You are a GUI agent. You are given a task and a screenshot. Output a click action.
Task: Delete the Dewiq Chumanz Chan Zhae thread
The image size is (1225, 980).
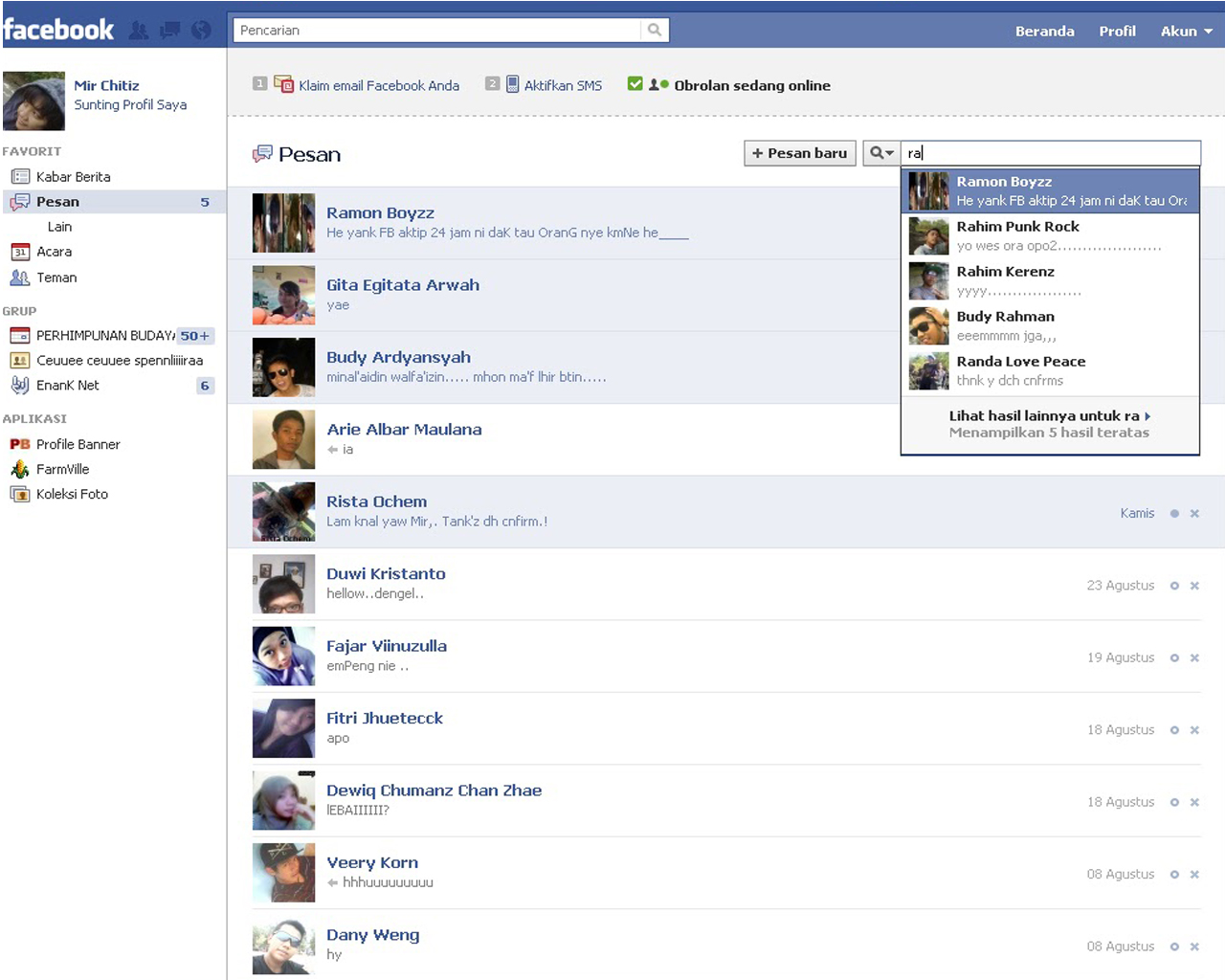point(1194,802)
